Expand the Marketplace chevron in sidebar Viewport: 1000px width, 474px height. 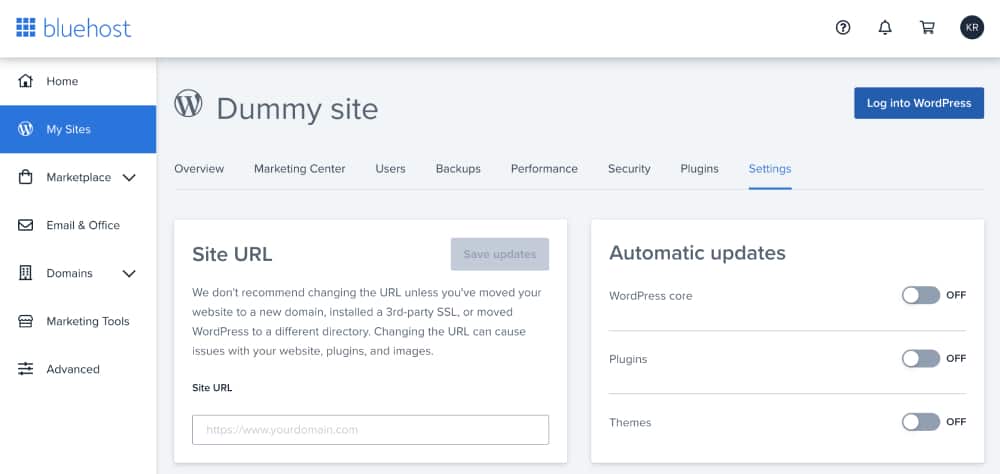129,178
